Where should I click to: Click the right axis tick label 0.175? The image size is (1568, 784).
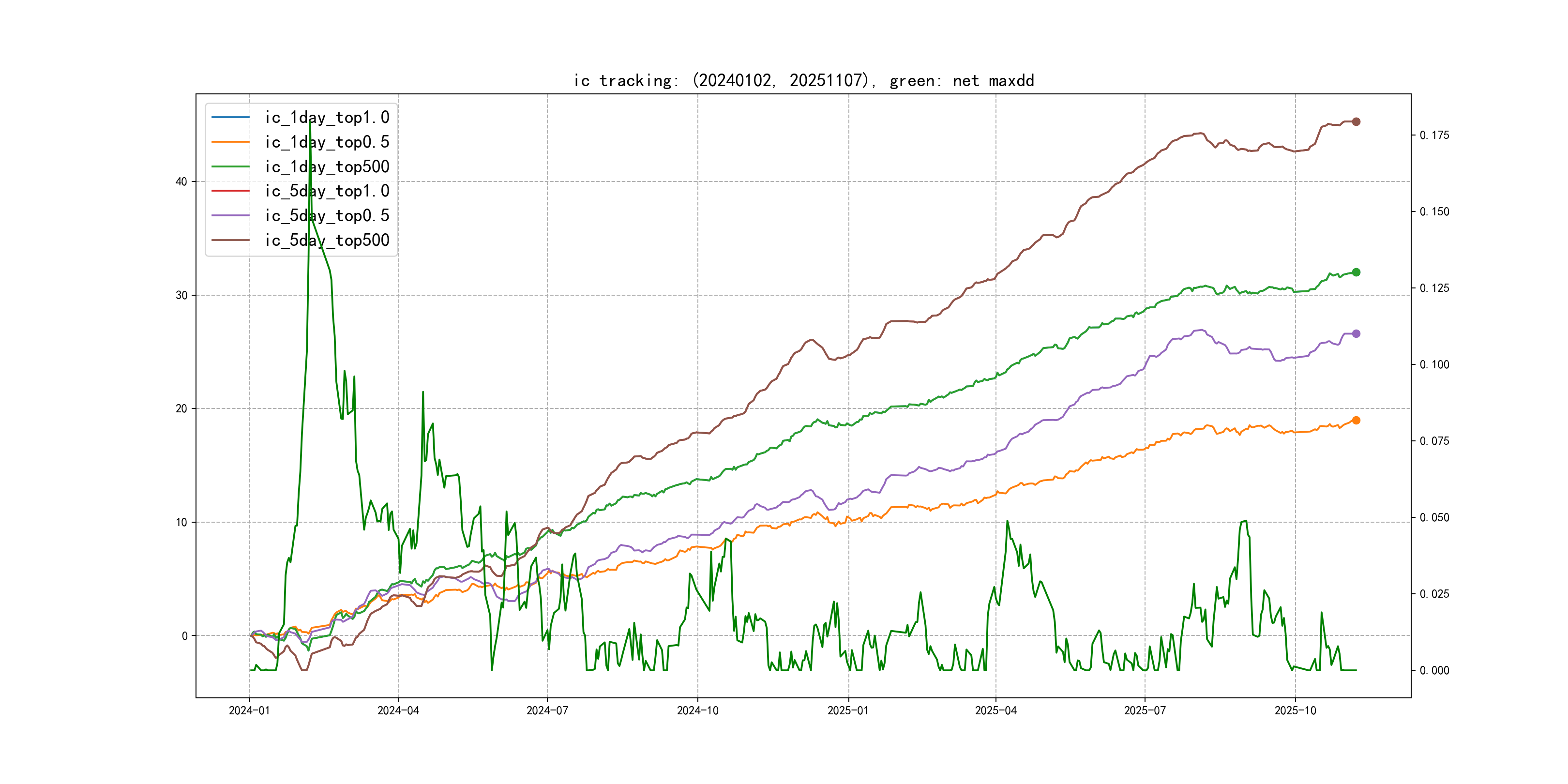(1434, 135)
